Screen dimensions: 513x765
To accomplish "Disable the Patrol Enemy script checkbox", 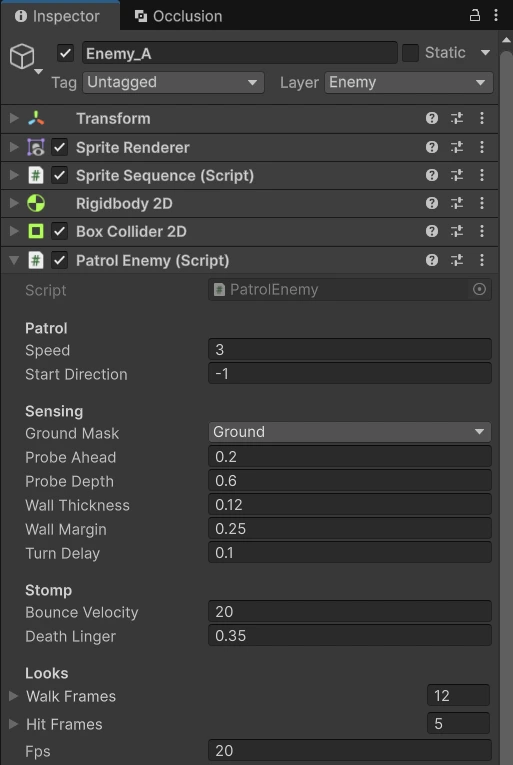I will [60, 260].
